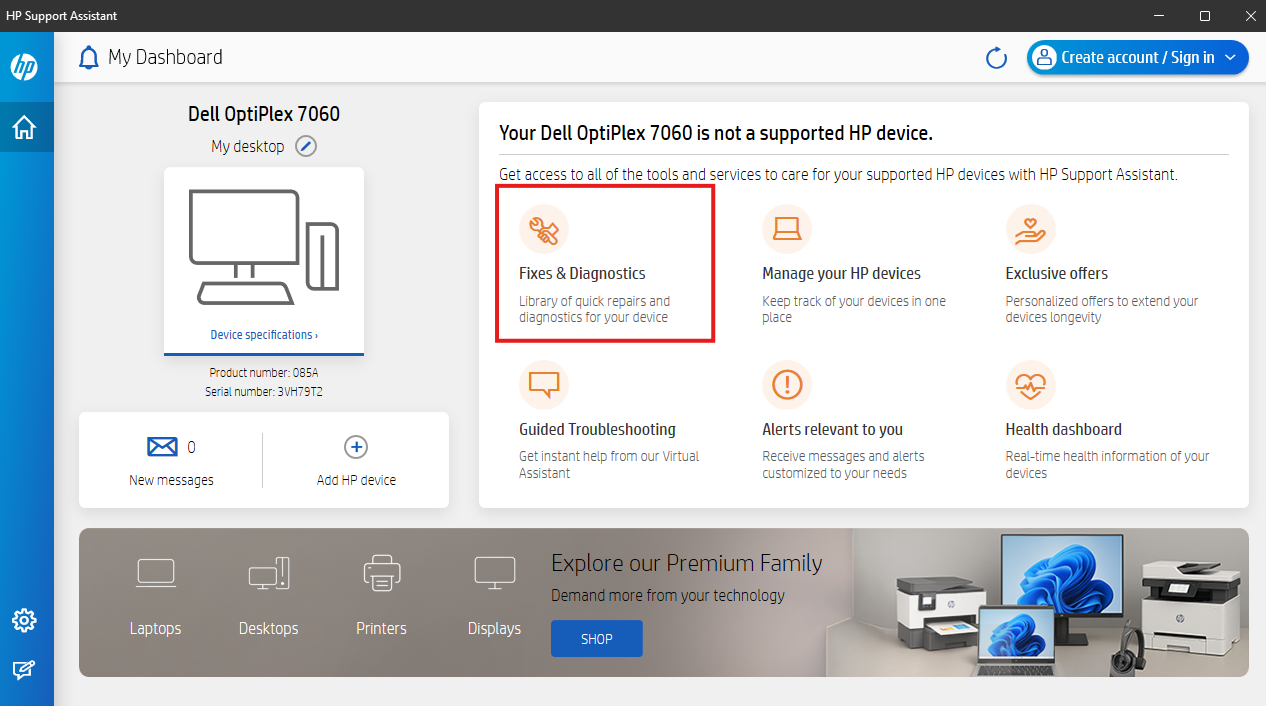Click the Displays category icon
Screen dimensions: 1266x706
[x=495, y=572]
